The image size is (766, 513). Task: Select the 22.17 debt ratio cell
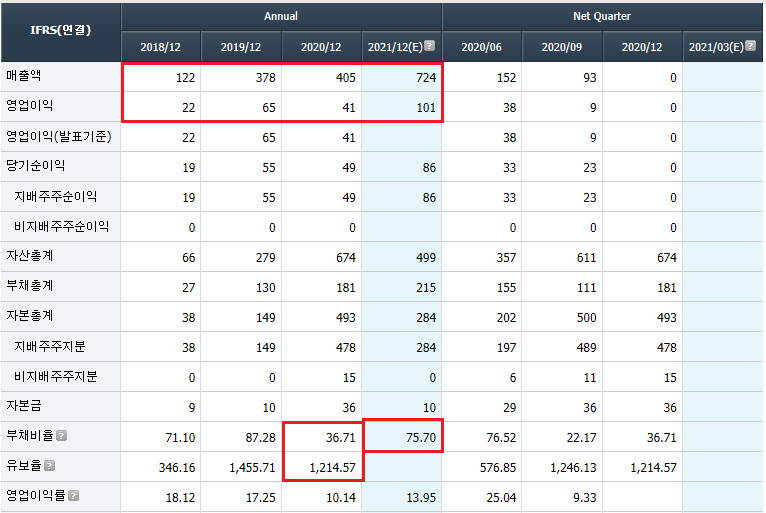pos(562,437)
